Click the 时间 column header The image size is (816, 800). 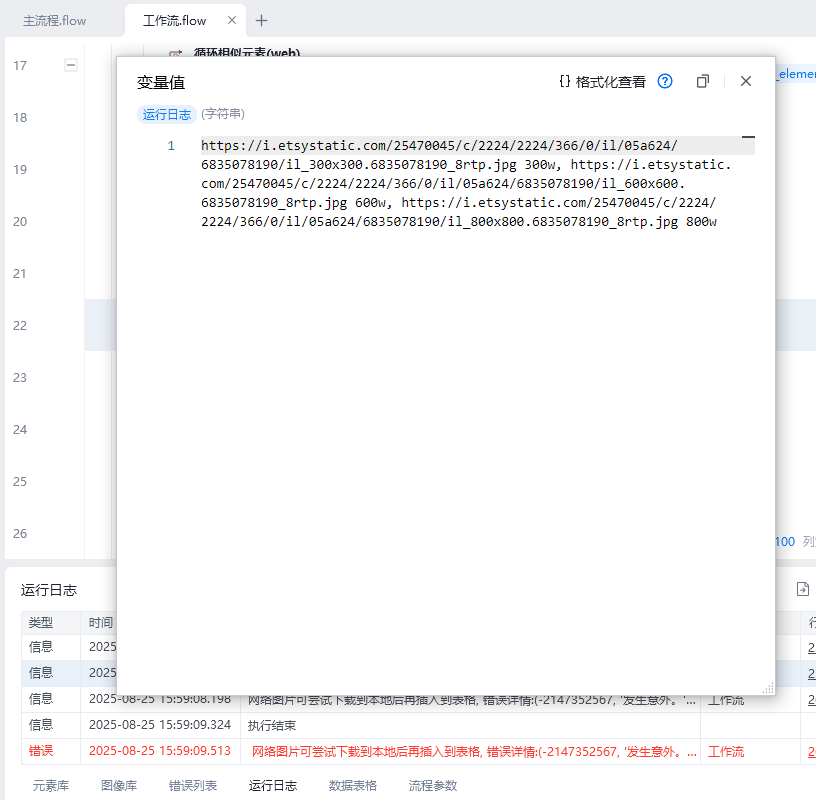(100, 623)
